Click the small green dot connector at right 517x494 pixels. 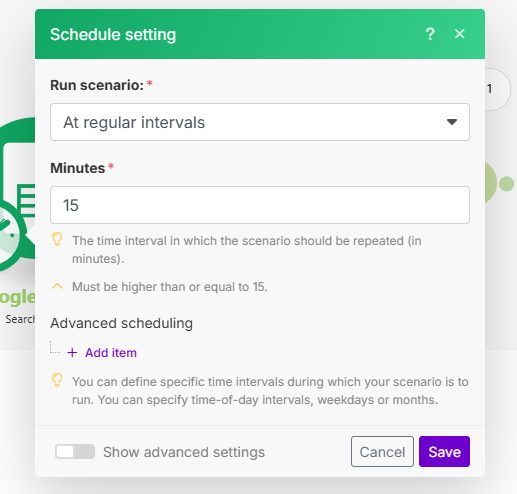pos(507,184)
